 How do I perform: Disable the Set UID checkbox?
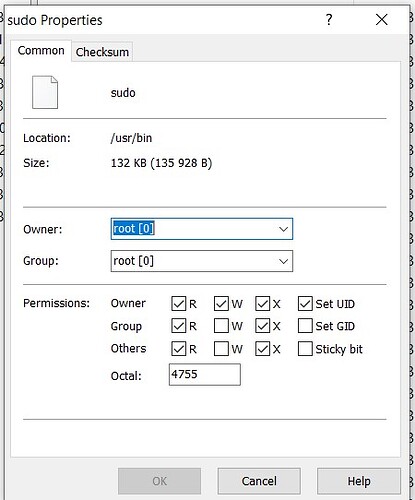[305, 304]
